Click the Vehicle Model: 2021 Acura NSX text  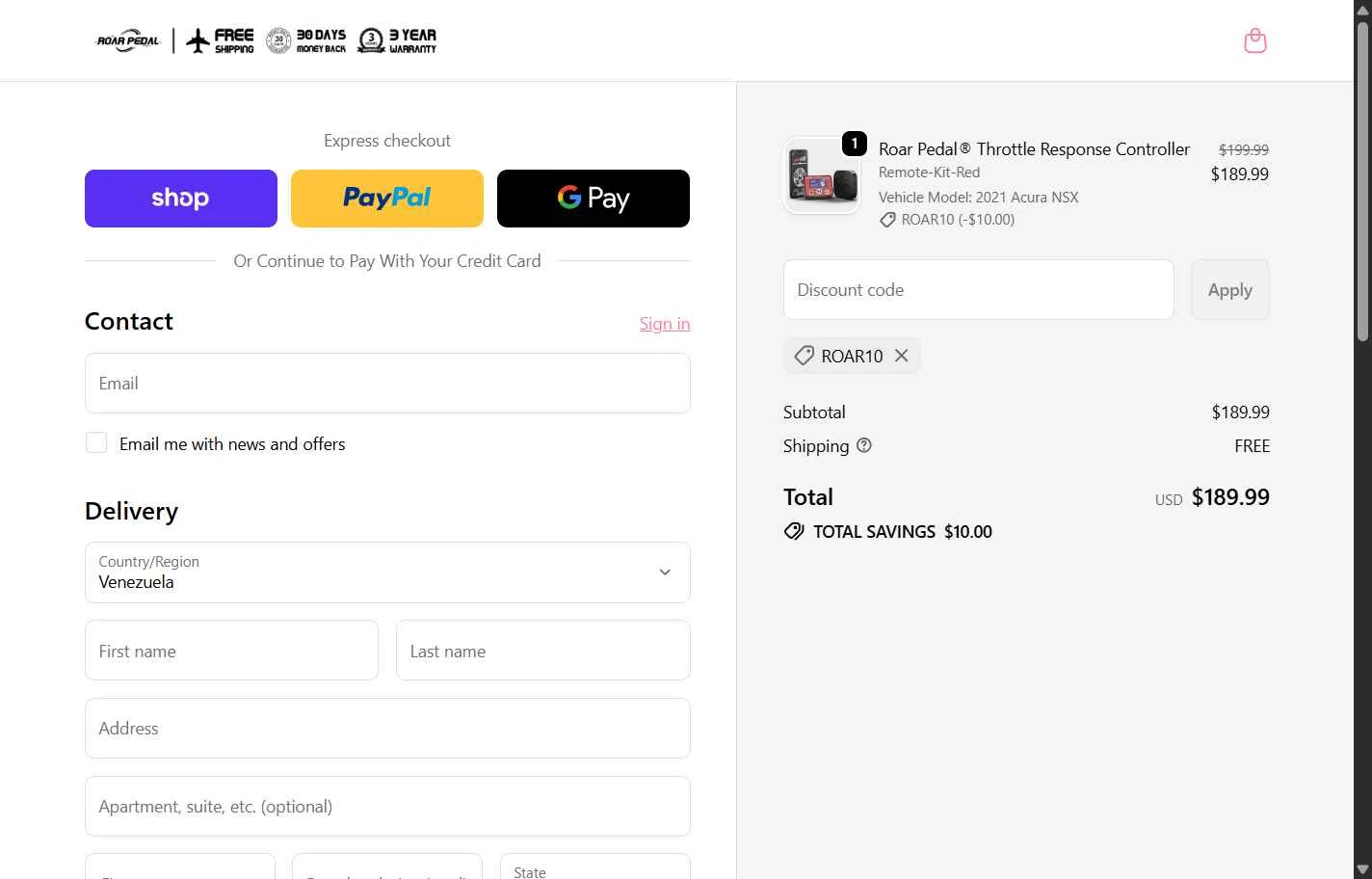pos(978,197)
